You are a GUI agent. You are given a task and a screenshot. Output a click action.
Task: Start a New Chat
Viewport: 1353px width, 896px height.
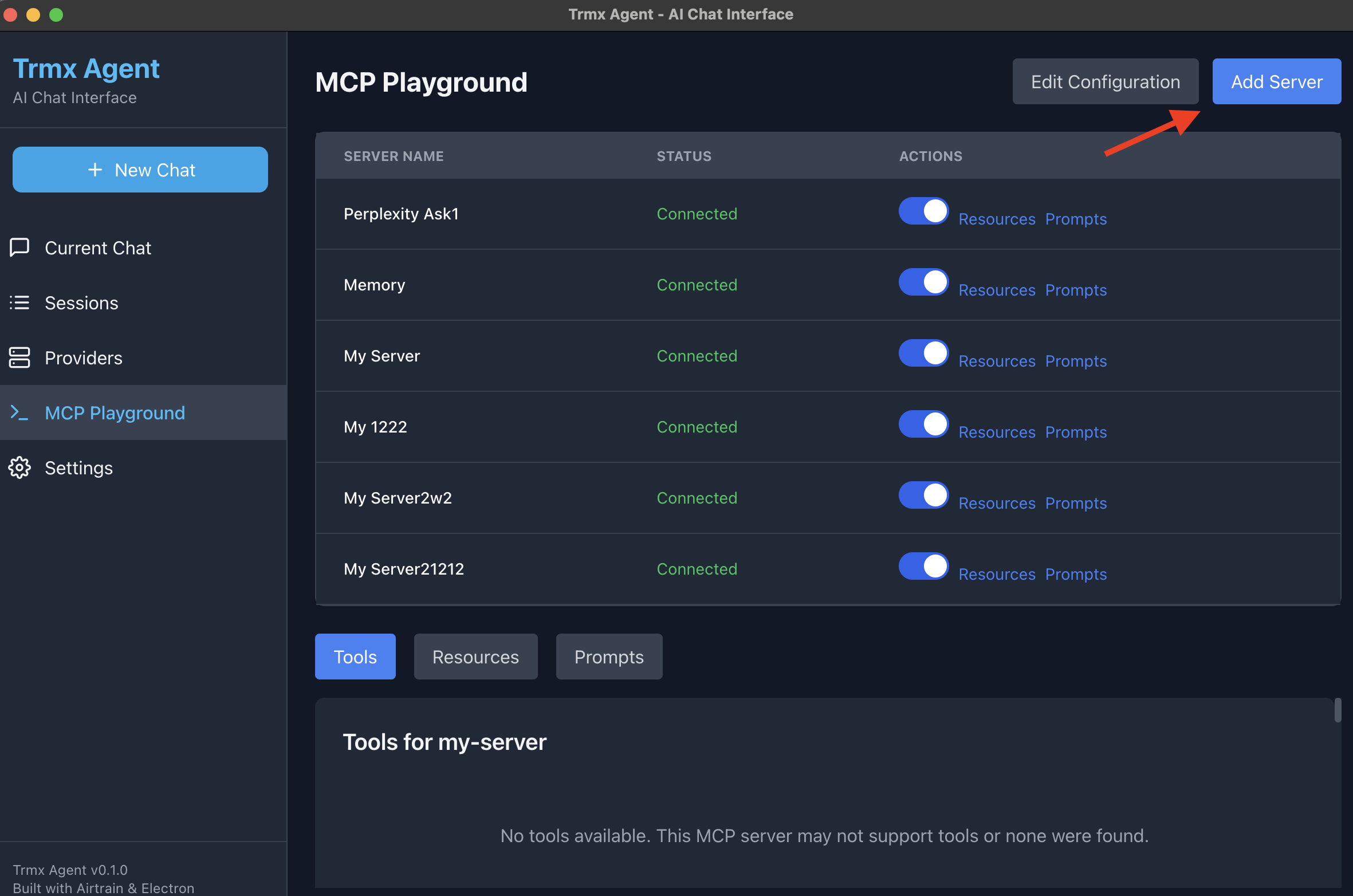140,169
